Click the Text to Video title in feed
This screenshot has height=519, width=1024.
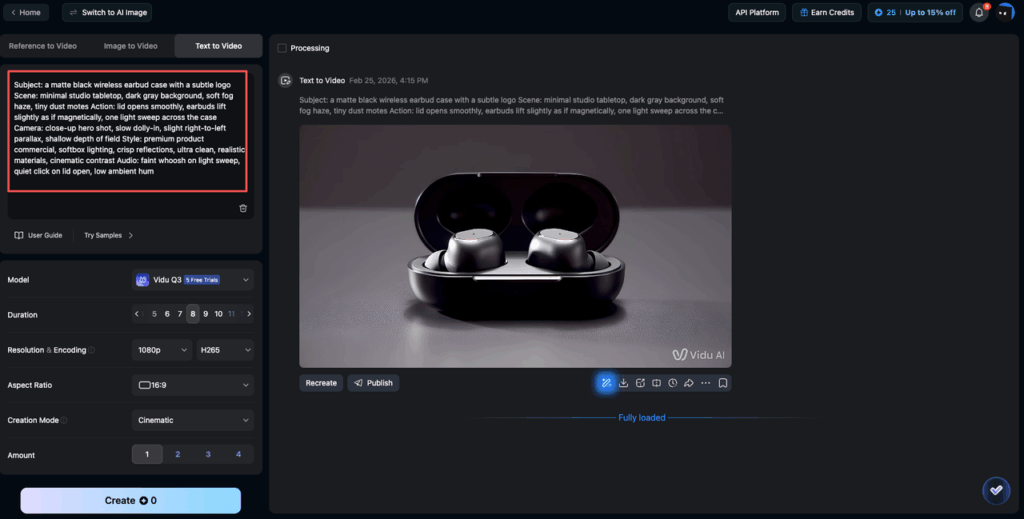[x=322, y=80]
